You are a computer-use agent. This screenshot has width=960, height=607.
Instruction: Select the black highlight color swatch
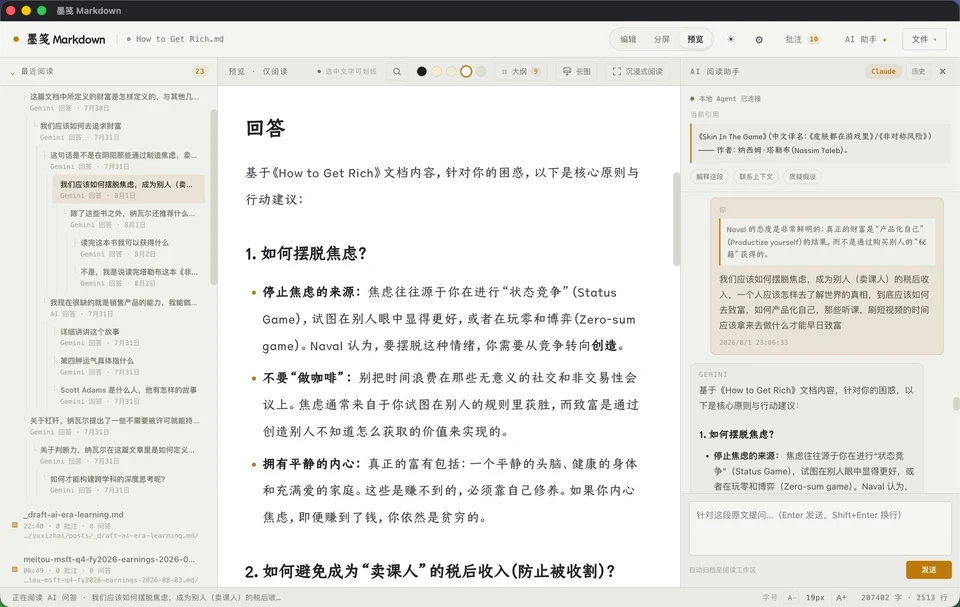click(421, 72)
